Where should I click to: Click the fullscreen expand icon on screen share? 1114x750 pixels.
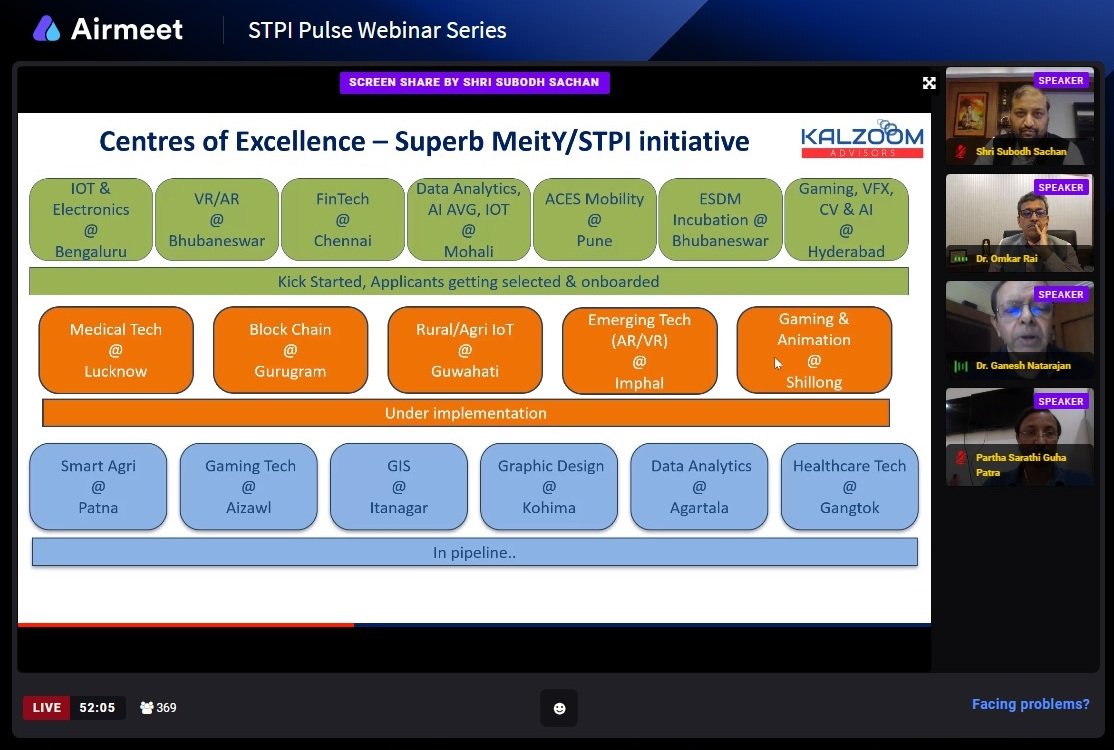(929, 83)
